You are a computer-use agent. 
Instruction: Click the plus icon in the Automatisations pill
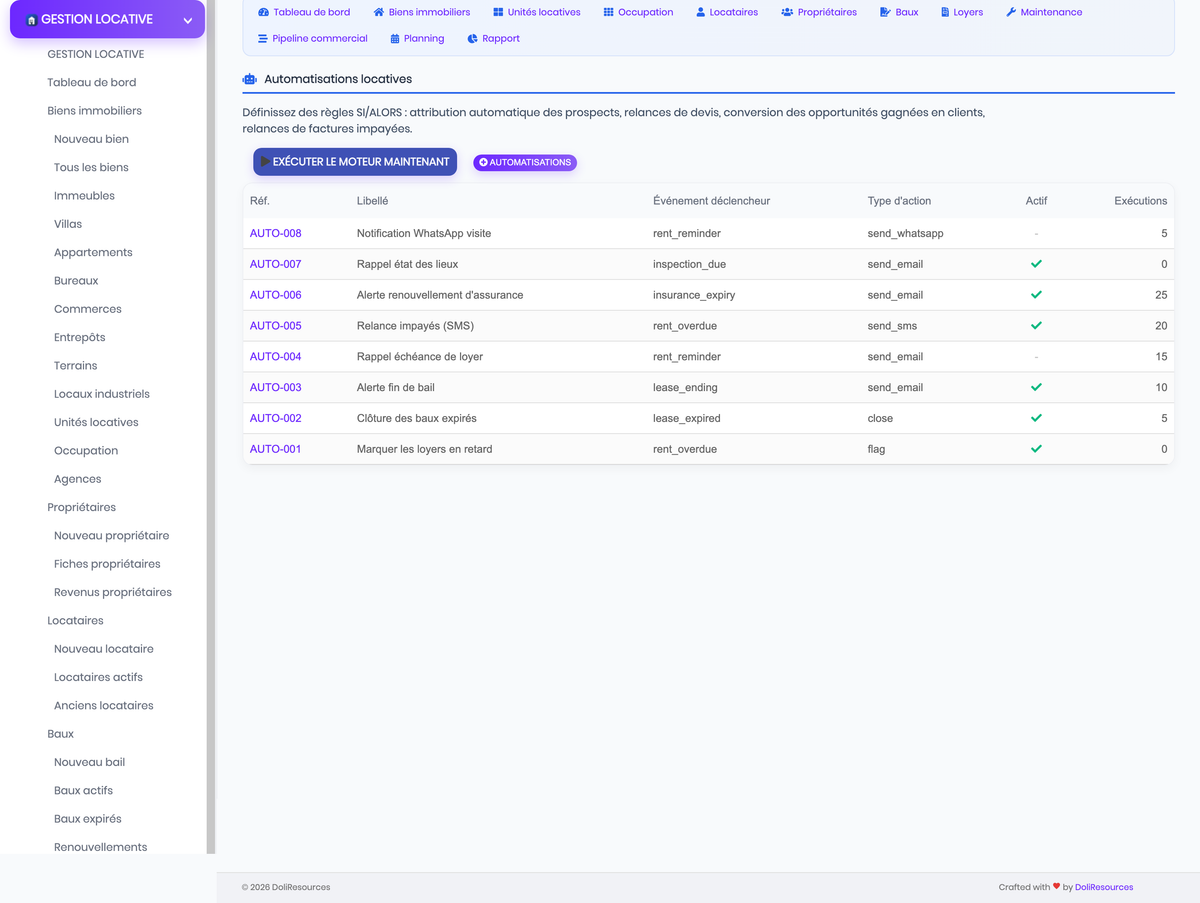(483, 162)
